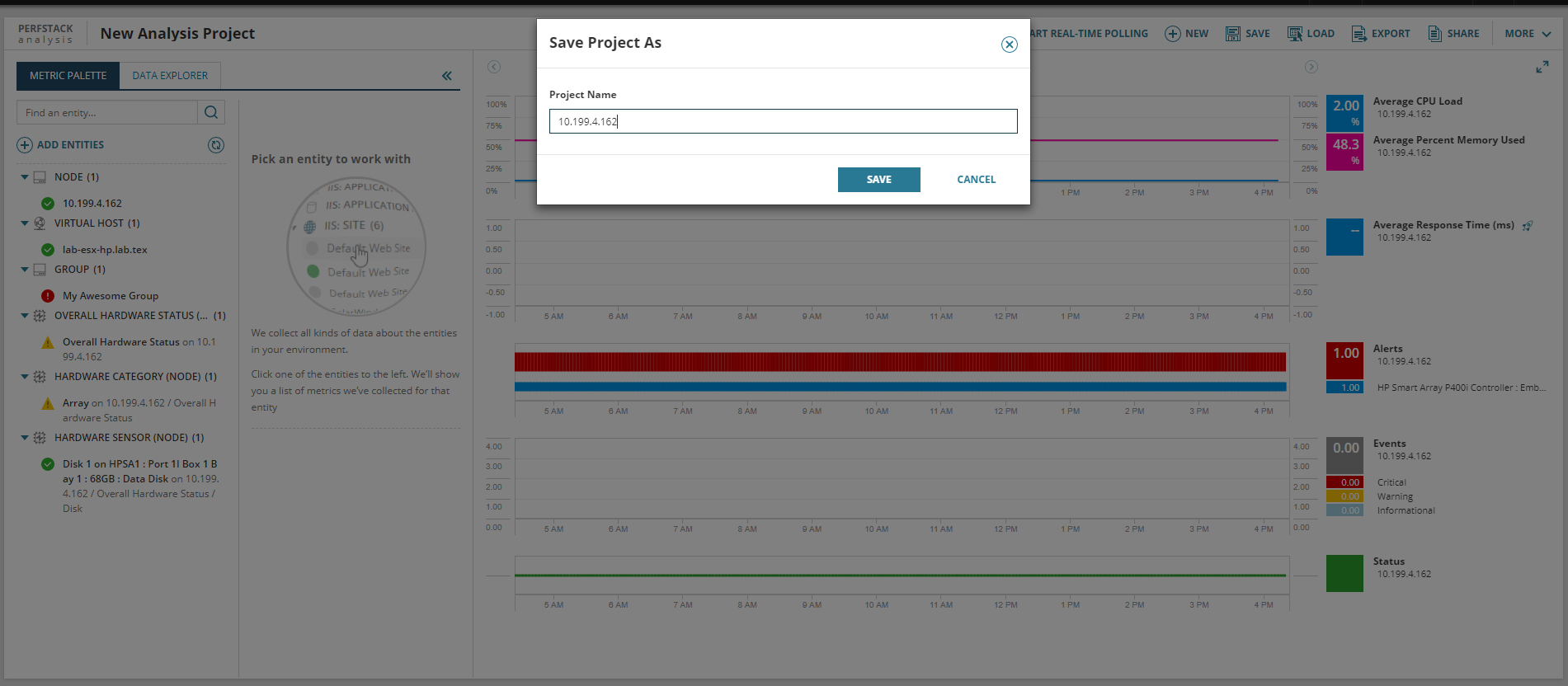Click the Overall Hardware Status gear icon
Screen dimensions: 1568x686
40,316
